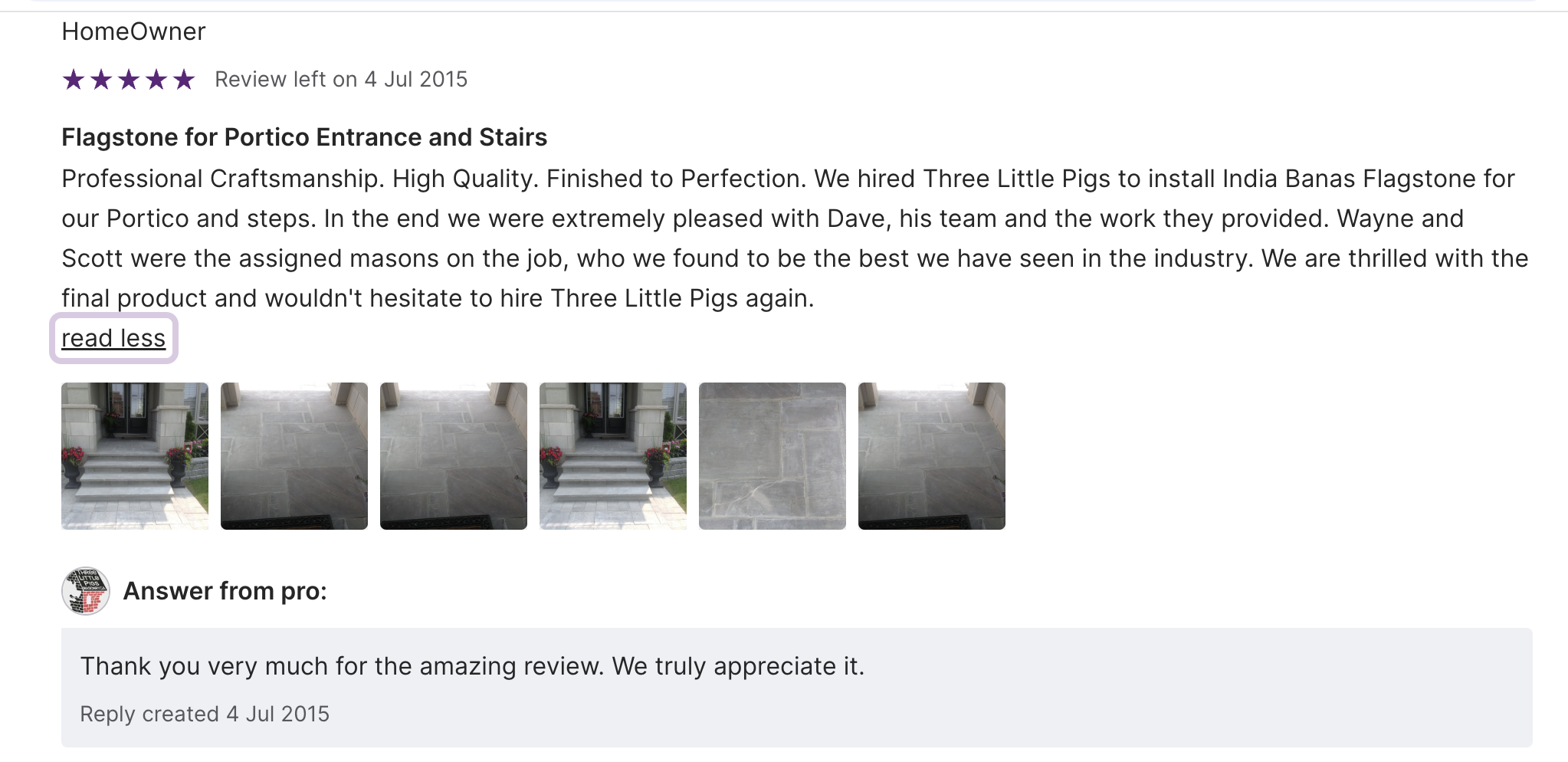Screen dimensions: 1568x762
Task: Open the first photo of front steps
Action: point(135,456)
